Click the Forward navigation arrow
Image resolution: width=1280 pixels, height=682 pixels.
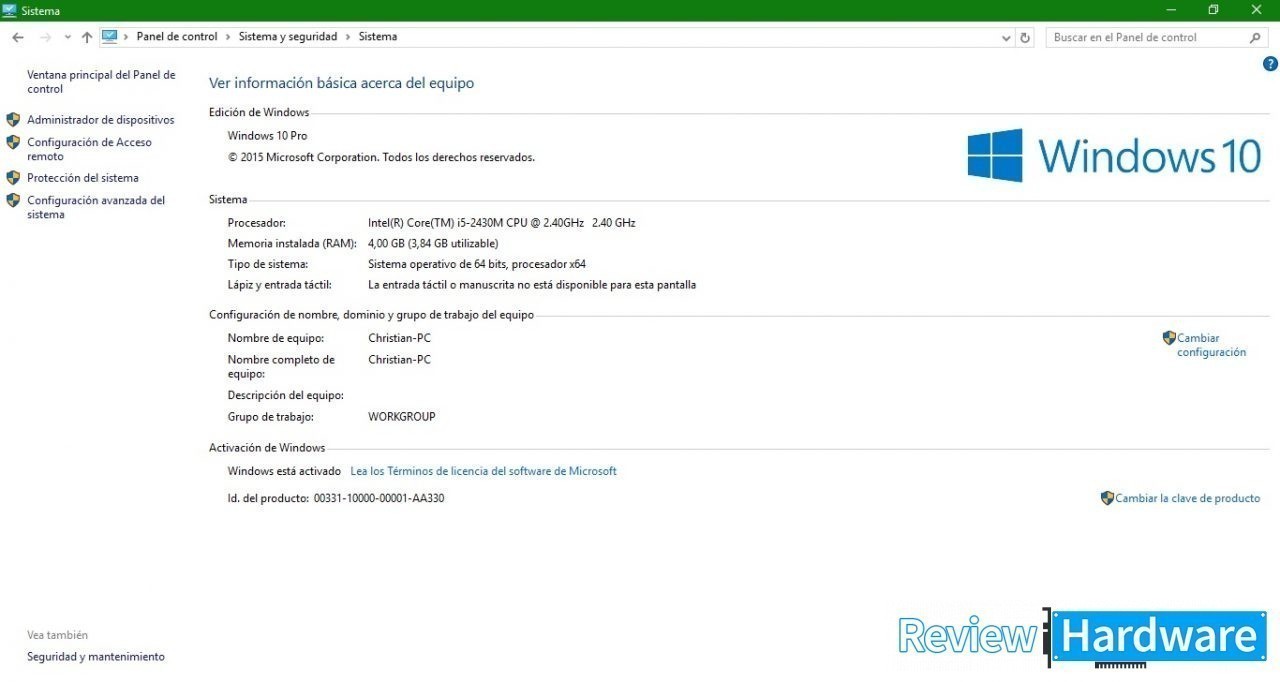pyautogui.click(x=45, y=37)
